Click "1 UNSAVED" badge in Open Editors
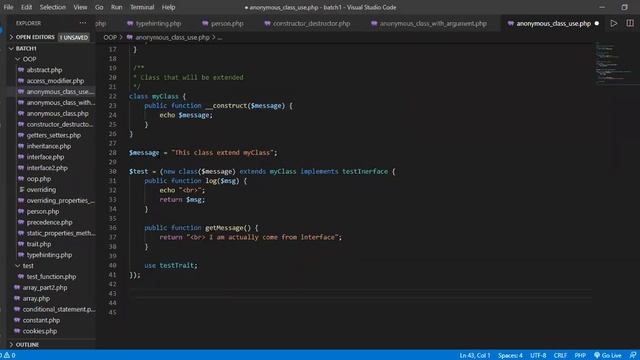This screenshot has height=360, width=640. (x=74, y=37)
